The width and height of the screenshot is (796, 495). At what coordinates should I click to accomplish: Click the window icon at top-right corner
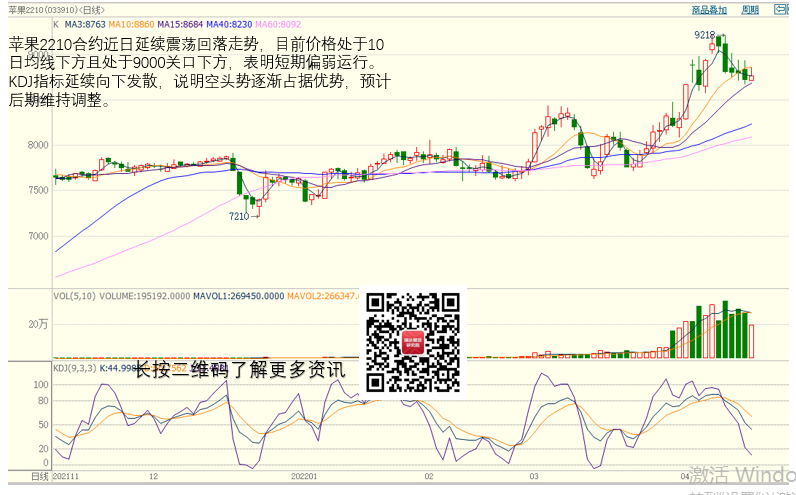pyautogui.click(x=778, y=10)
